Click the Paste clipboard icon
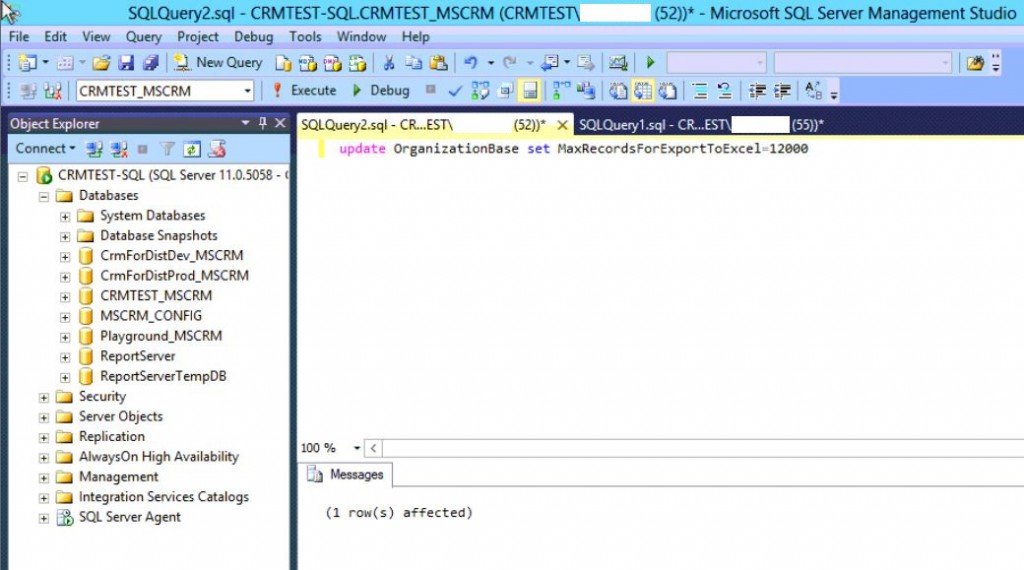Viewport: 1024px width, 570px height. pos(439,63)
